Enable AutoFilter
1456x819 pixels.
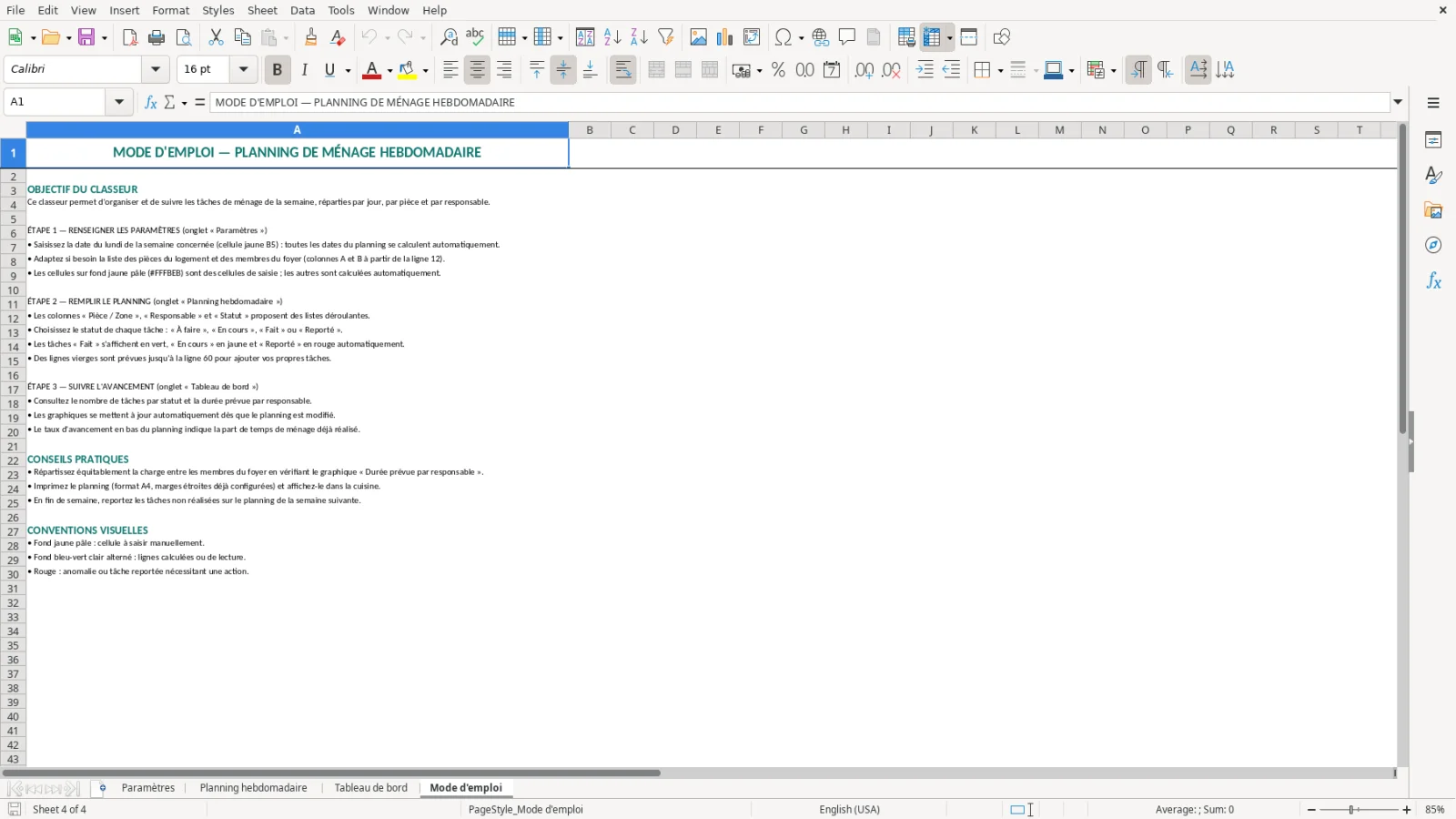tap(666, 37)
